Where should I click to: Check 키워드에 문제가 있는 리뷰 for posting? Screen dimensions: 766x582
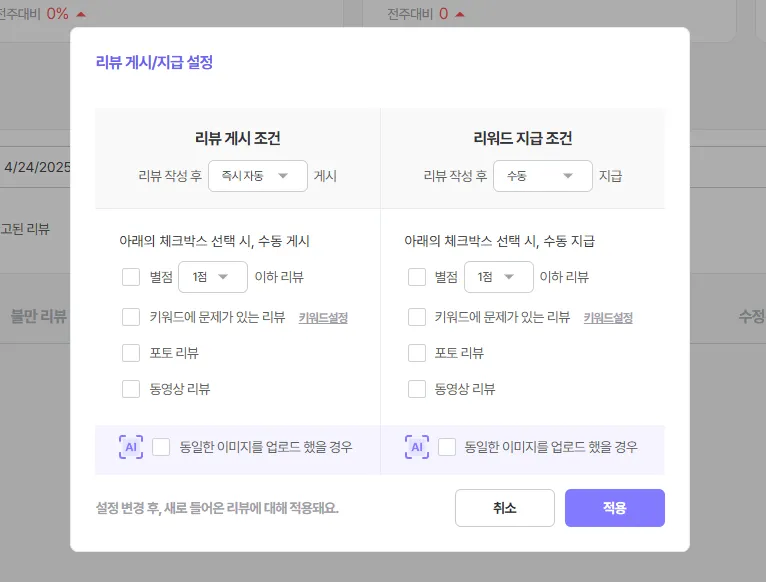point(131,317)
